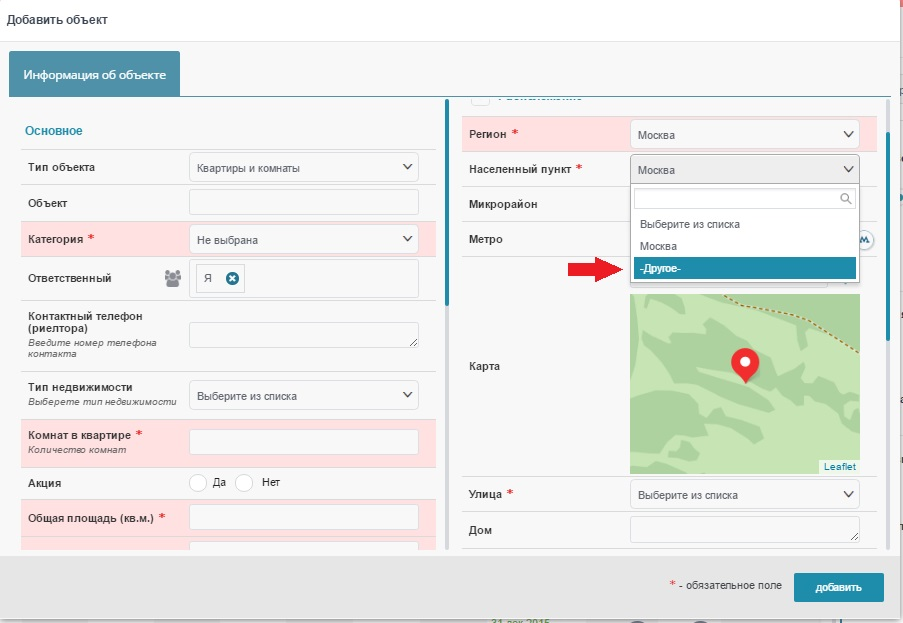Open the responsible users group icon
Image resolution: width=903 pixels, height=623 pixels.
click(172, 278)
